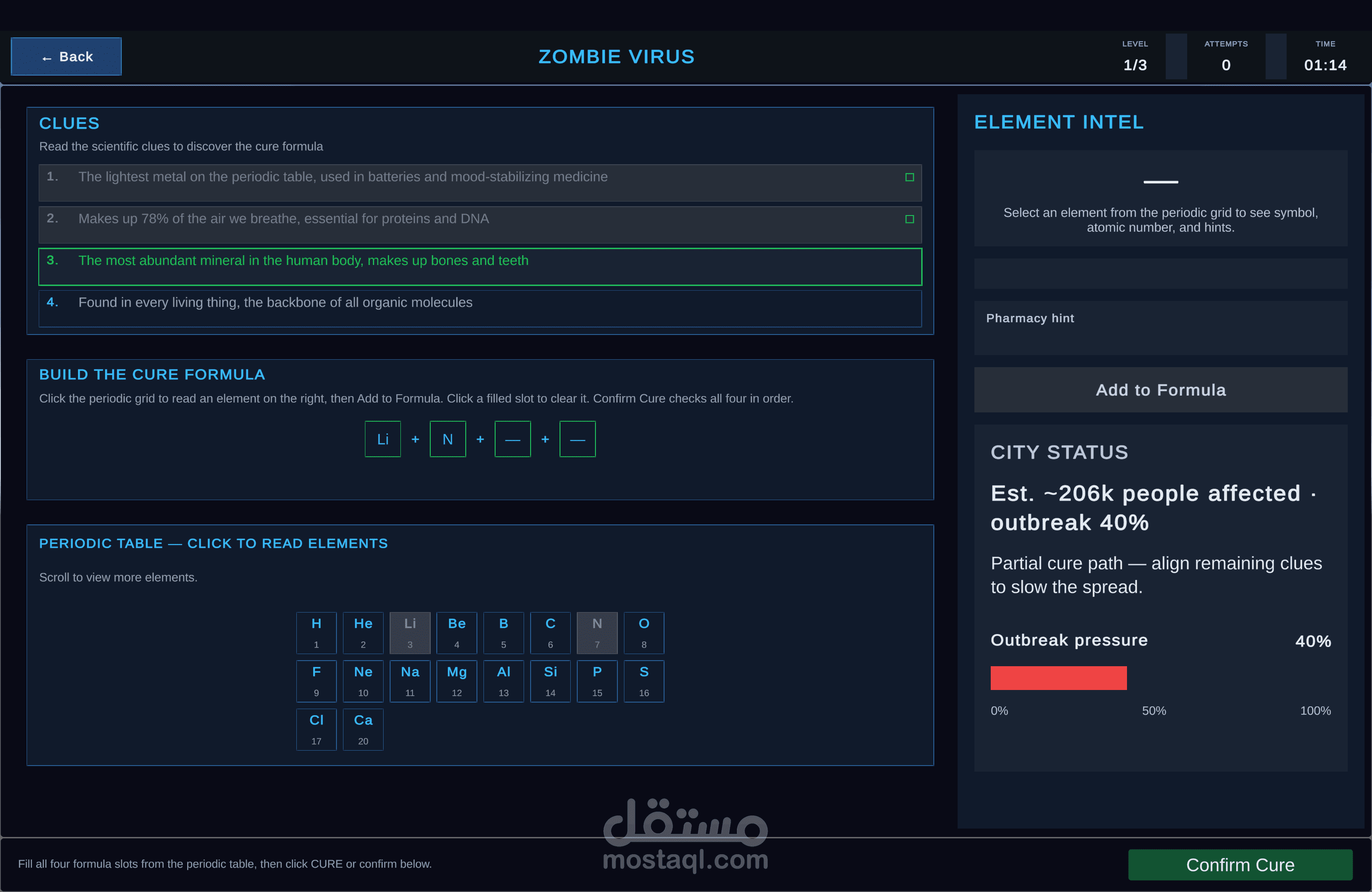Click clue 1 about the lightest metal
This screenshot has width=1372, height=892.
tap(480, 183)
